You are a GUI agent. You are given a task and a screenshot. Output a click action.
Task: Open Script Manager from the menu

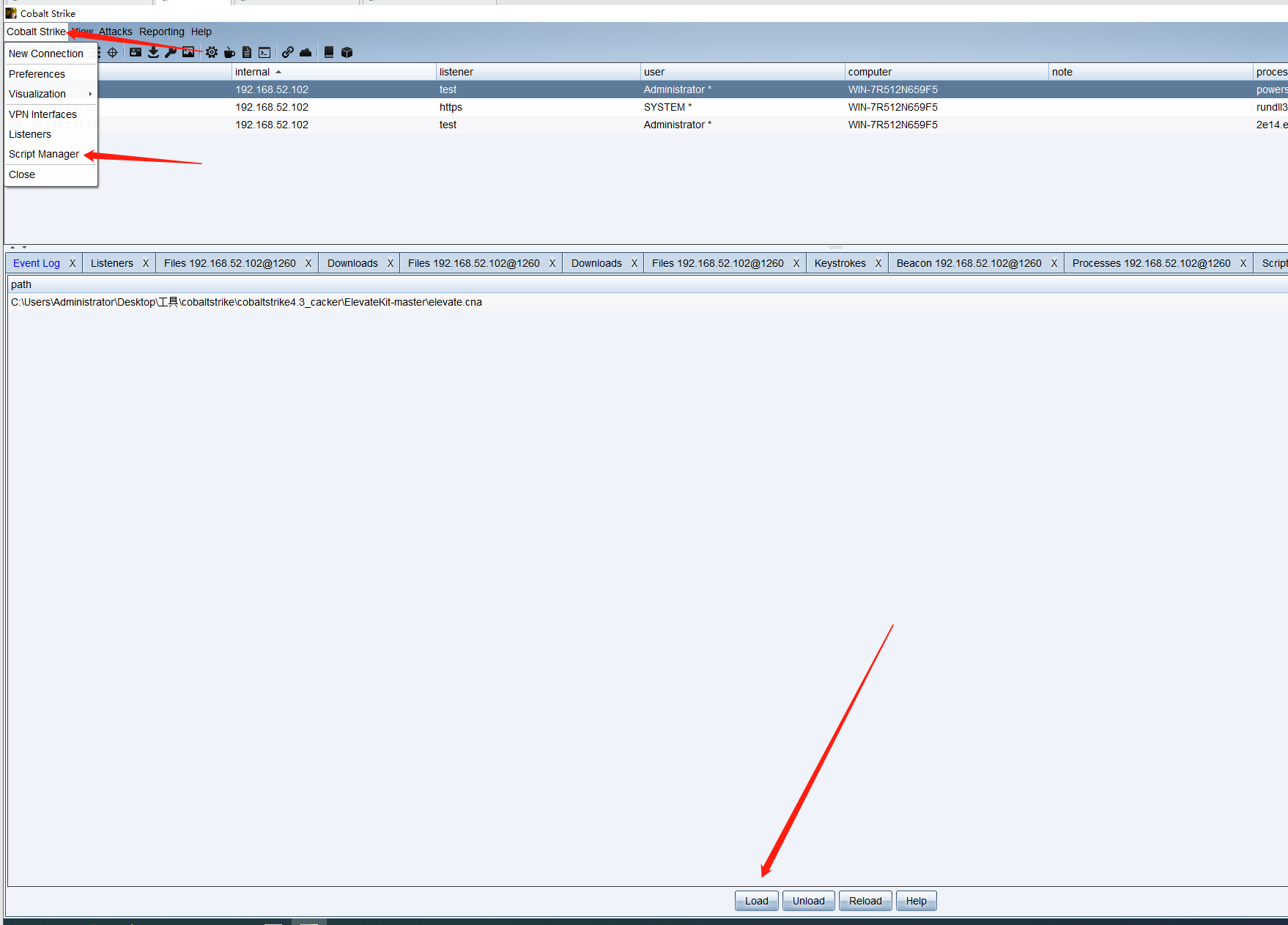(51, 154)
